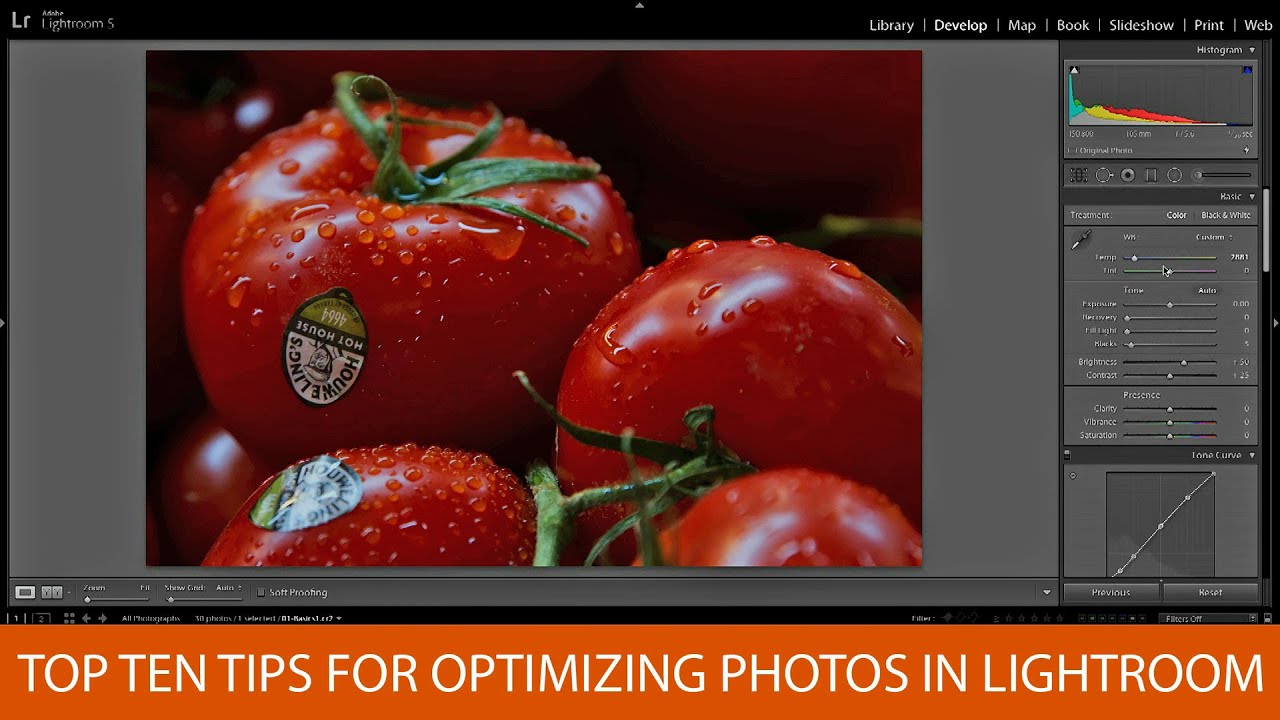Collapse the Basic panel
Screen dimensions: 1280x720
pyautogui.click(x=1251, y=196)
